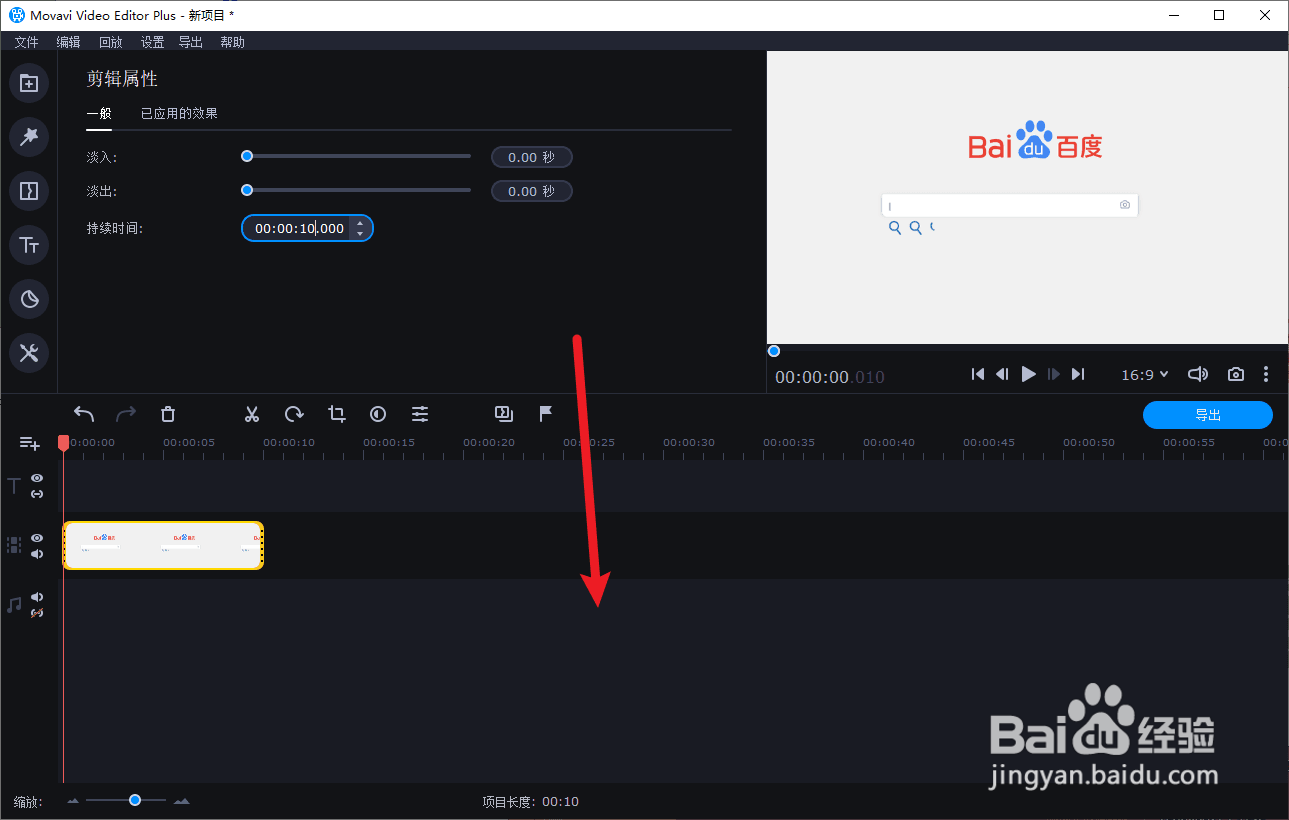Open the 导出 menu in menu bar
This screenshot has height=820, width=1289.
190,42
